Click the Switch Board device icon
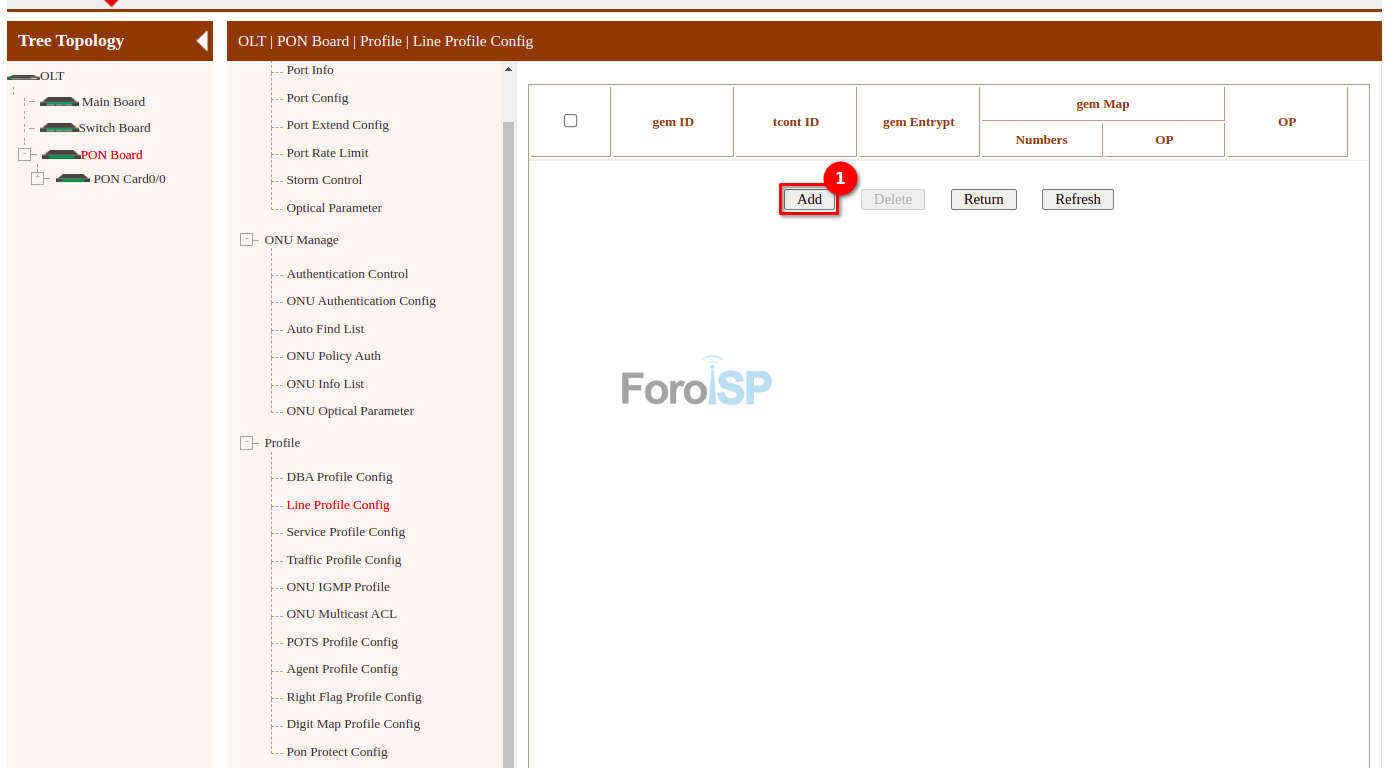Viewport: 1394px width, 768px height. [59, 128]
